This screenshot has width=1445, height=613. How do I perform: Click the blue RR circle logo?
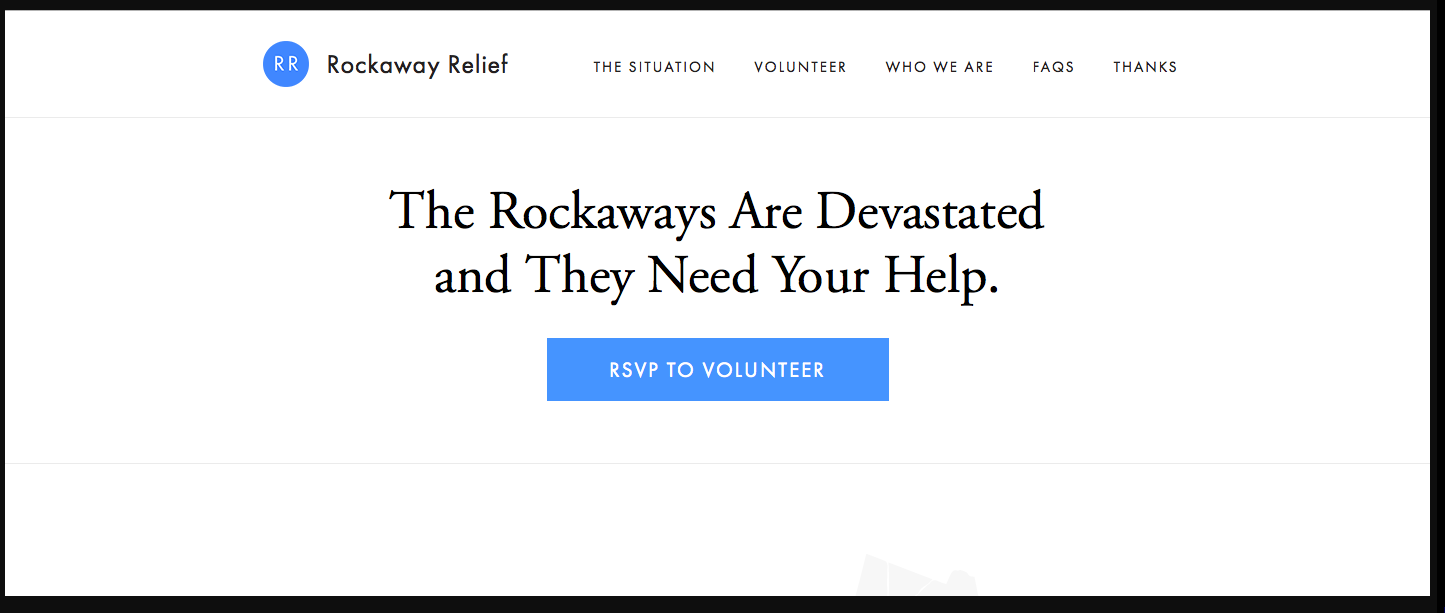(x=286, y=64)
